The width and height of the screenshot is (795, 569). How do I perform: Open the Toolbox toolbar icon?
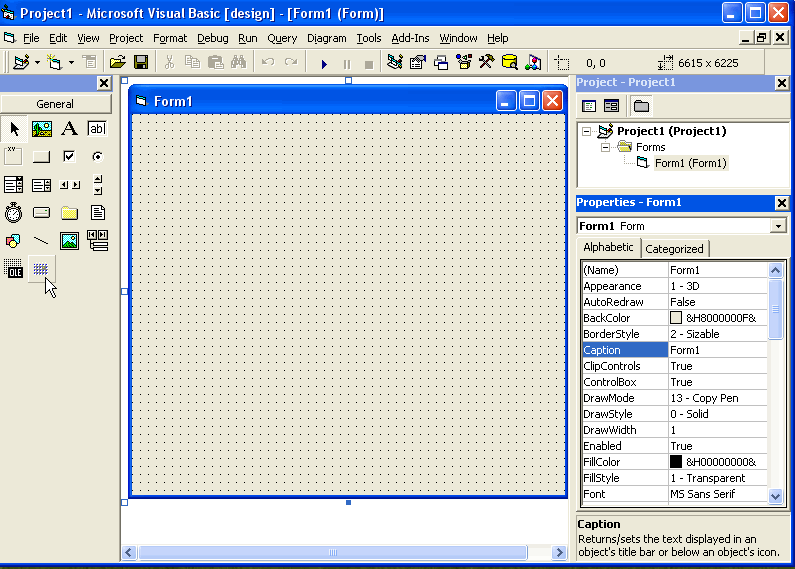(487, 62)
